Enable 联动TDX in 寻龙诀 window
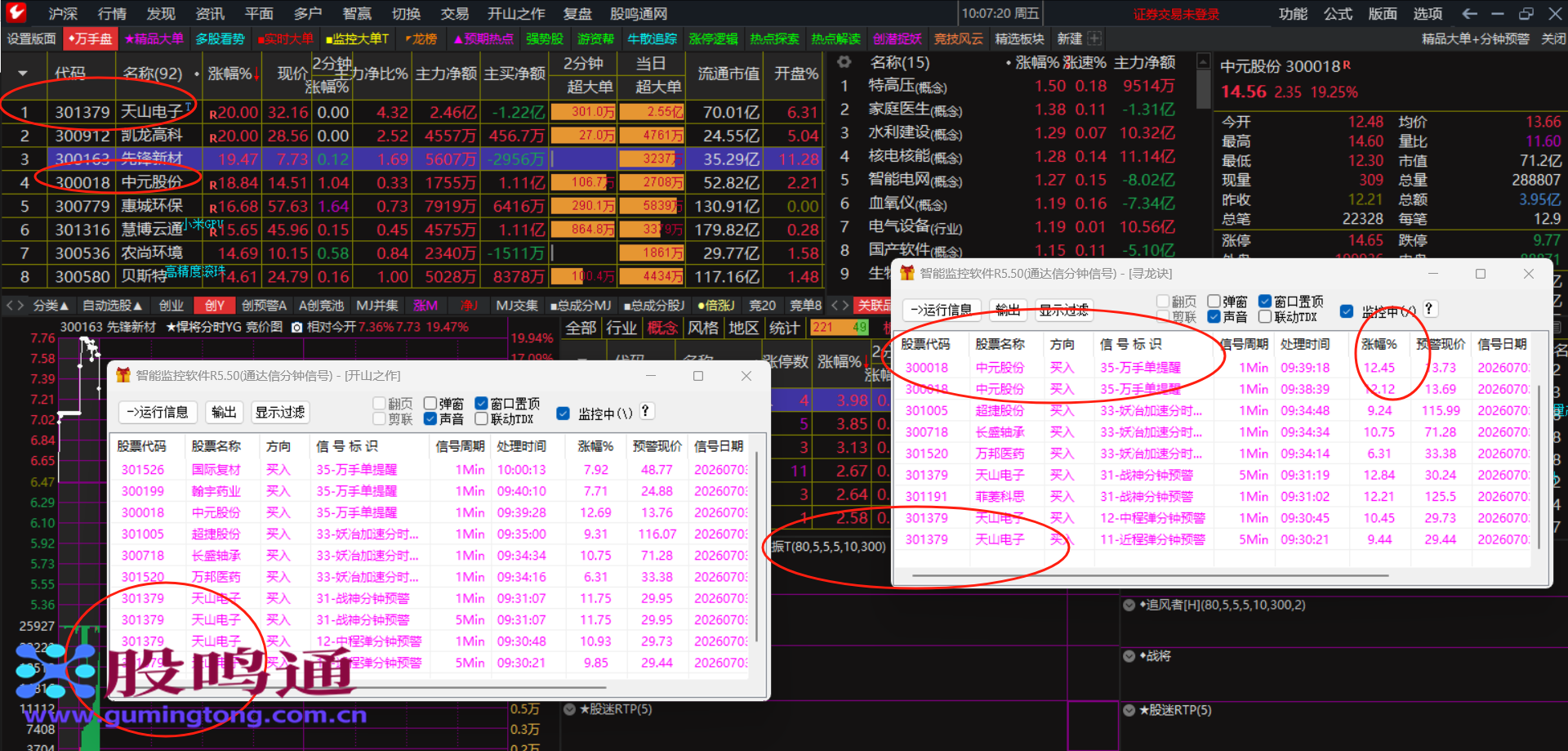 1265,317
